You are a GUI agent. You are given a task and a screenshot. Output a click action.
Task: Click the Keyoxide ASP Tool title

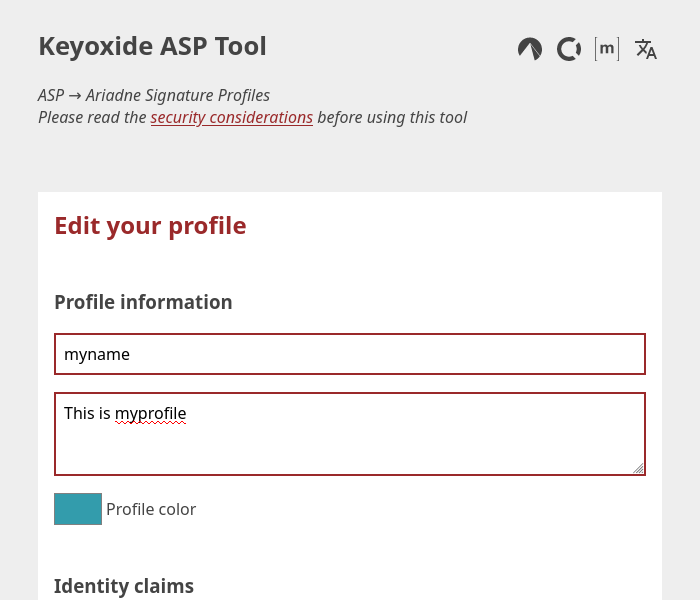pyautogui.click(x=152, y=46)
